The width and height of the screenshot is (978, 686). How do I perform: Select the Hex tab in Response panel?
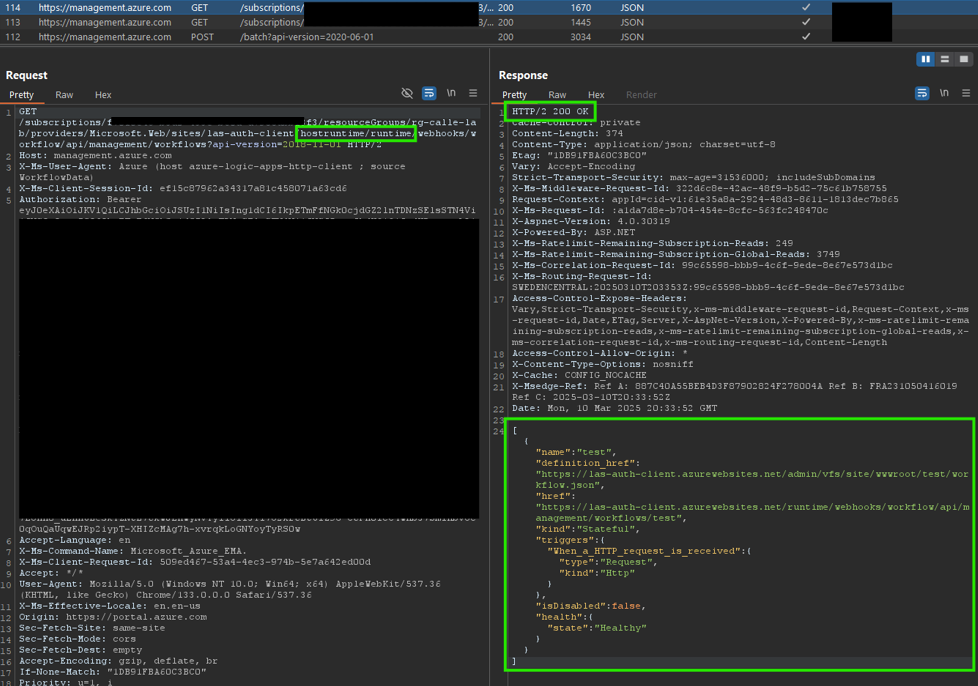pyautogui.click(x=596, y=95)
